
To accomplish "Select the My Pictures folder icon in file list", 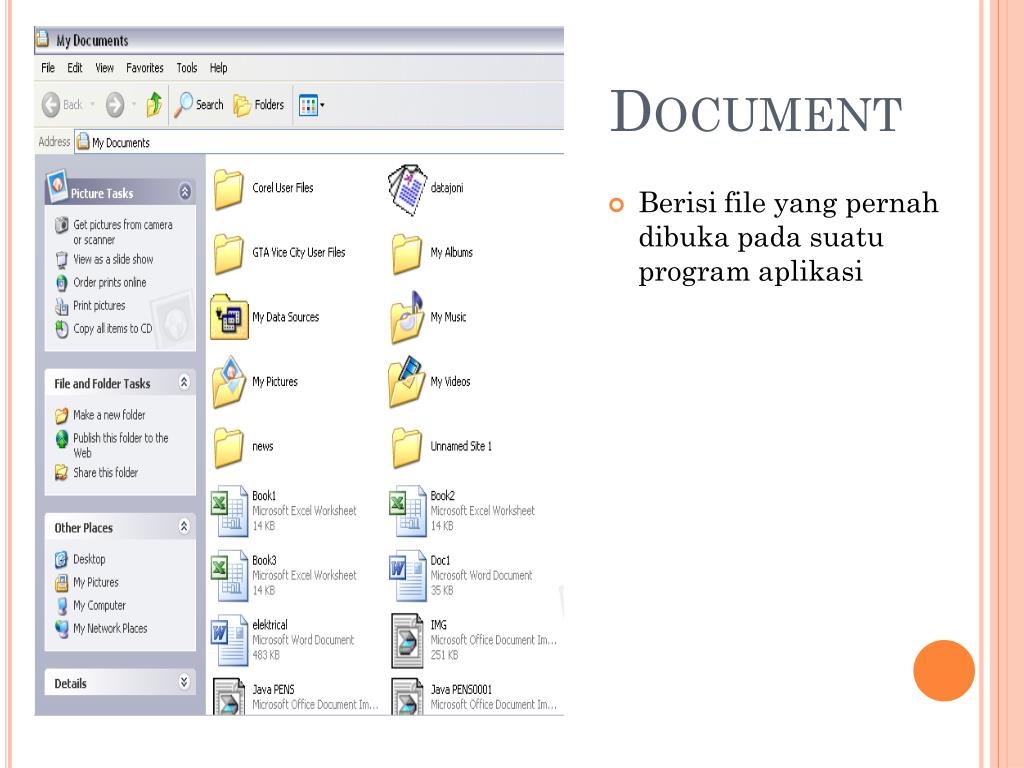I will [x=229, y=381].
